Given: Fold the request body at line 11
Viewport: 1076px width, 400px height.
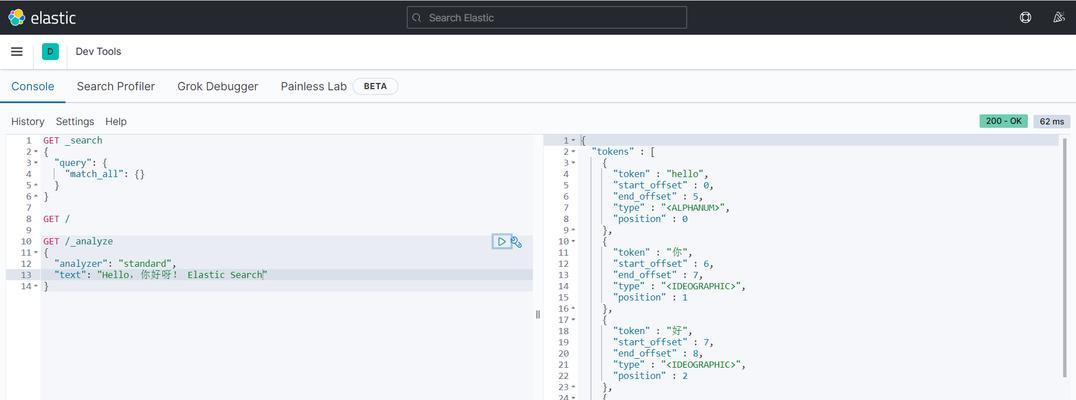Looking at the screenshot, I should (x=36, y=253).
